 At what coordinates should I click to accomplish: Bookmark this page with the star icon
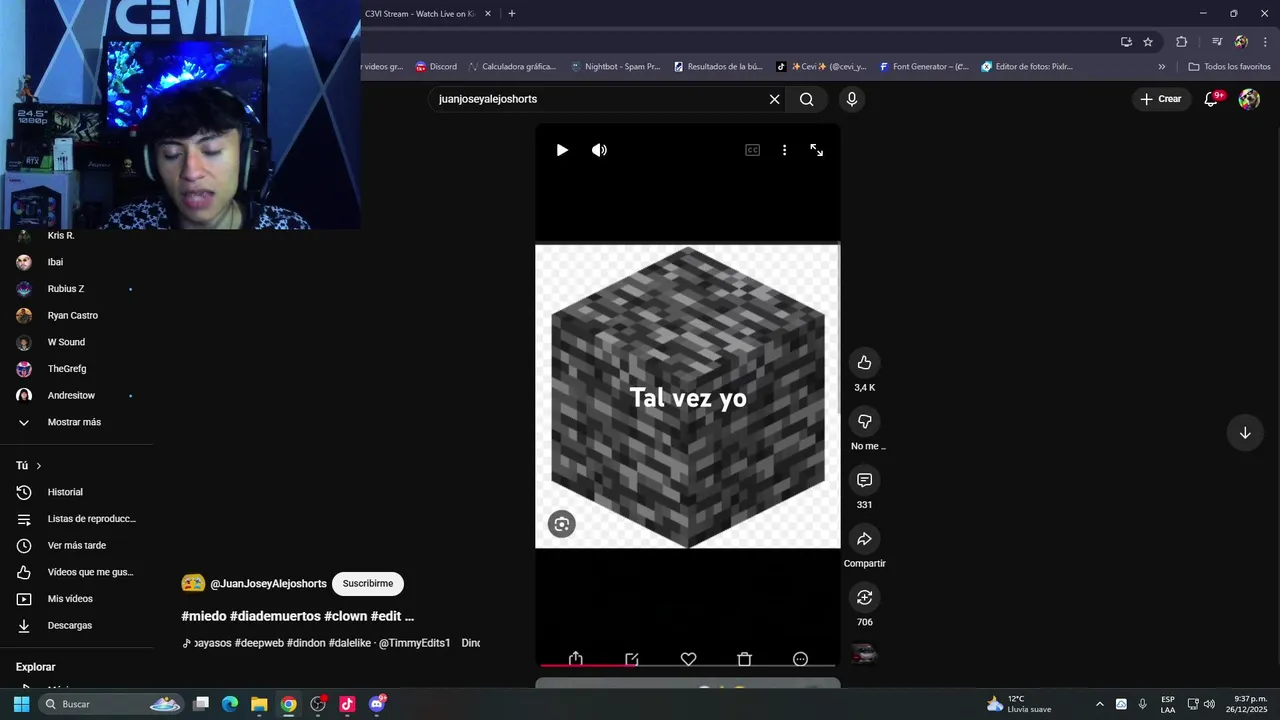click(x=1148, y=42)
